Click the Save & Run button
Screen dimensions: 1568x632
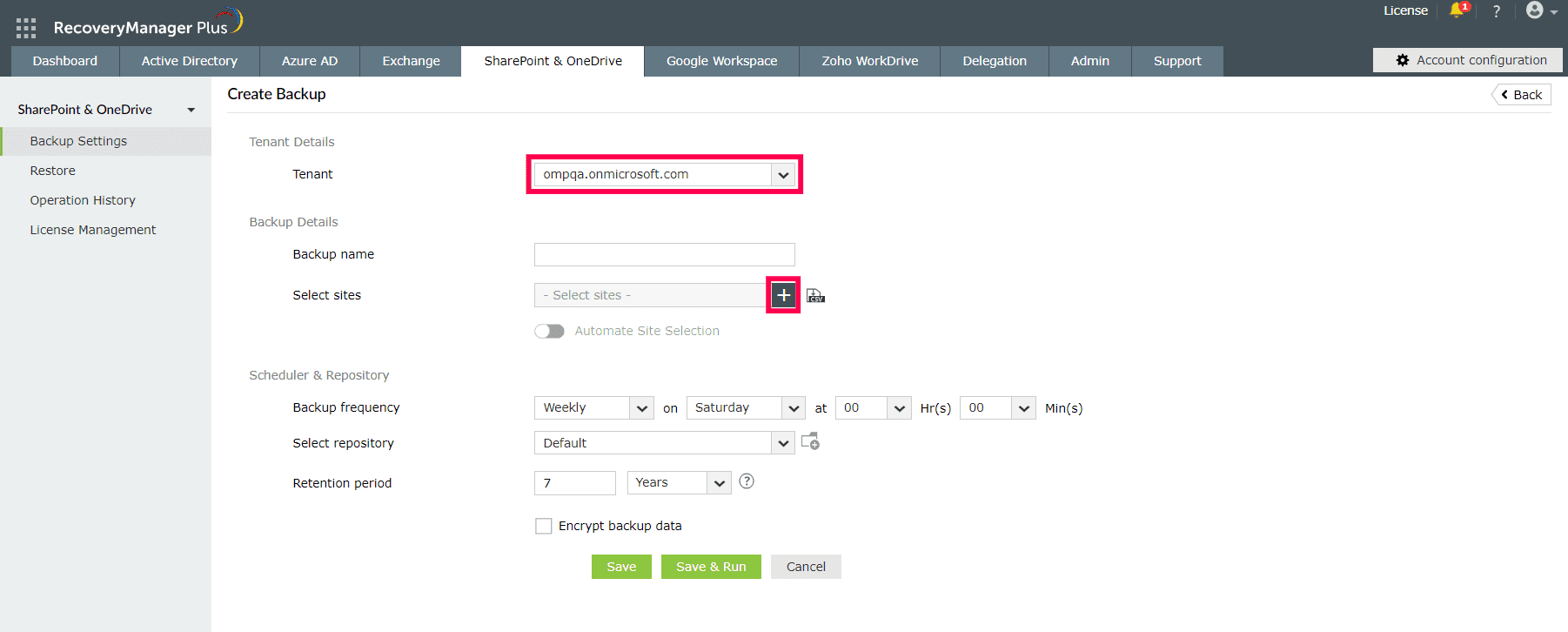coord(711,567)
